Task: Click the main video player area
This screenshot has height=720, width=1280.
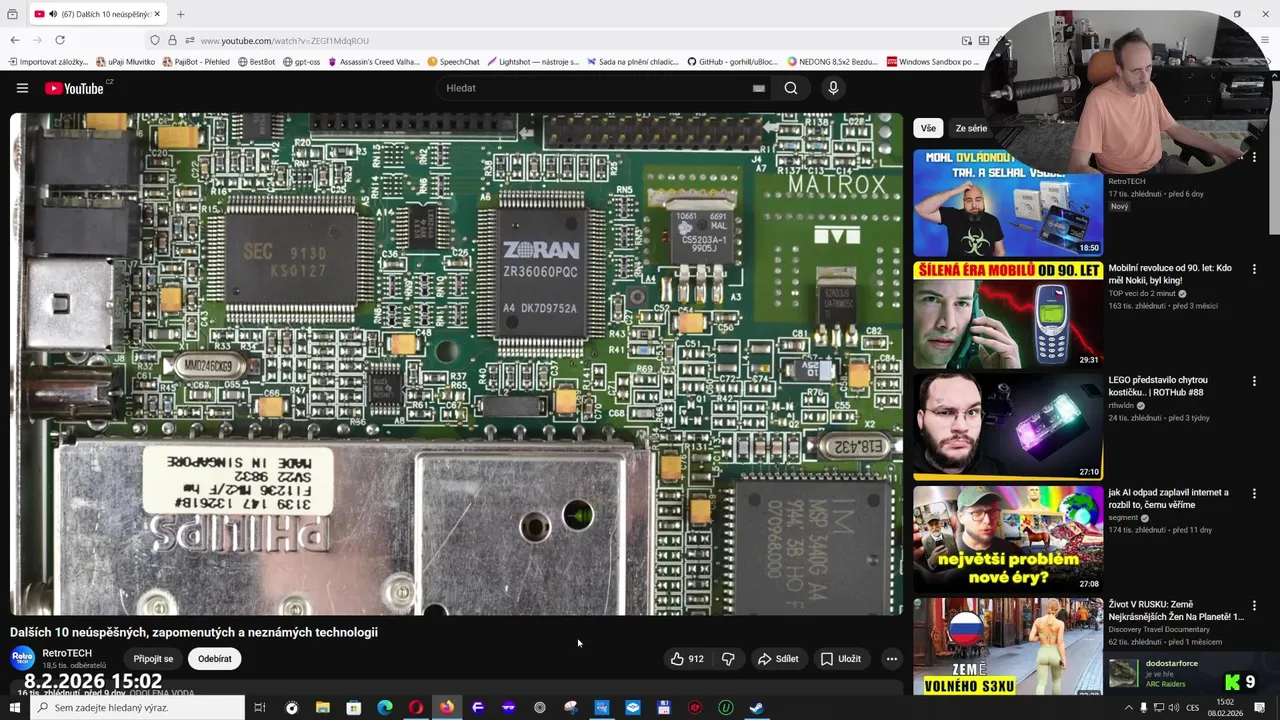Action: click(x=456, y=364)
